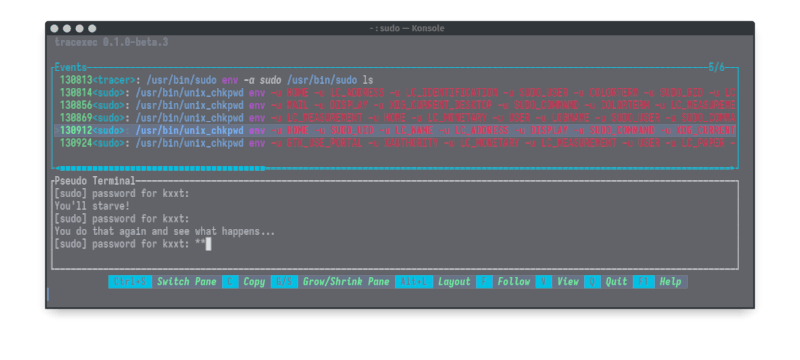The width and height of the screenshot is (800, 360).
Task: Click the tracexec 0.1.0-beta.3 header text
Action: coord(111,42)
